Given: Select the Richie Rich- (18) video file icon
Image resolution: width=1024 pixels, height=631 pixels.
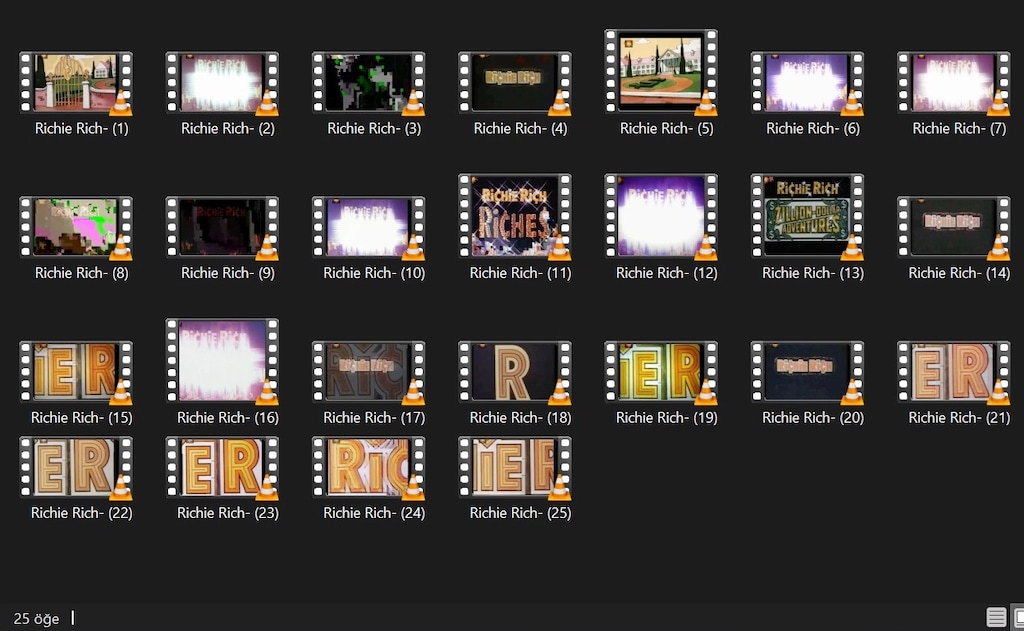Looking at the screenshot, I should (515, 370).
